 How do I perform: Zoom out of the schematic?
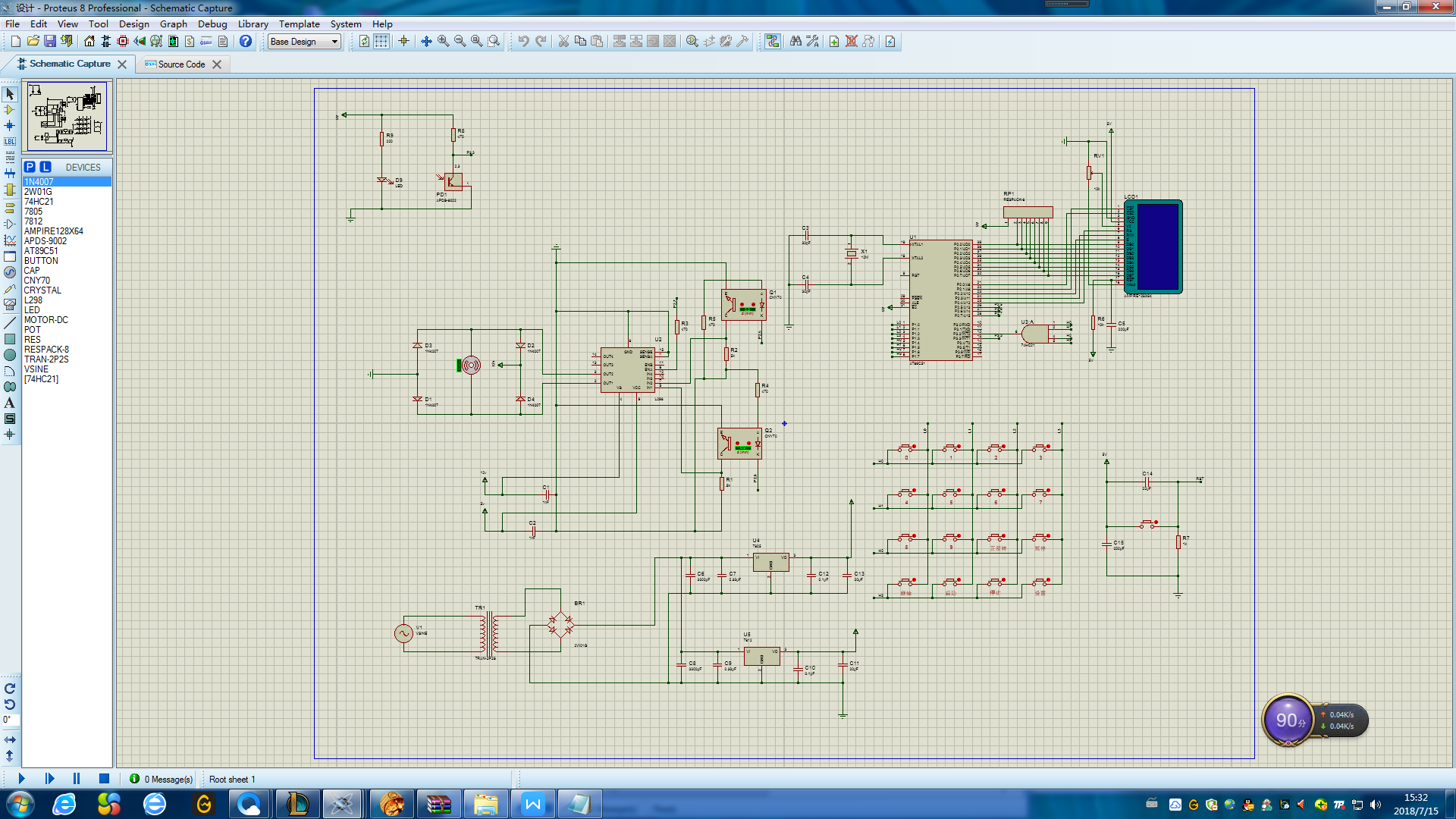coord(460,42)
